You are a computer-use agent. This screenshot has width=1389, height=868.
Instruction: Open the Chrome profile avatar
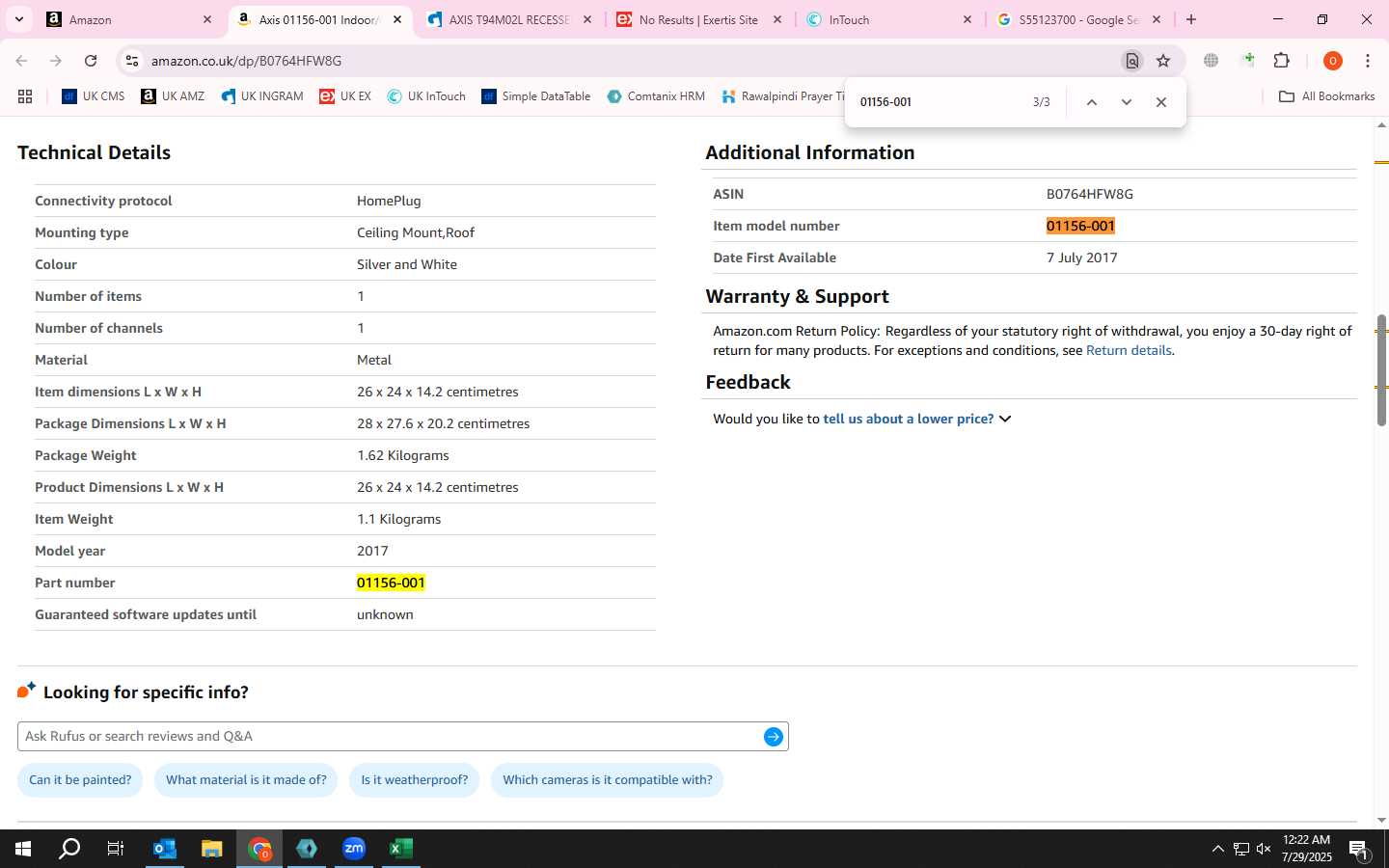[1333, 61]
